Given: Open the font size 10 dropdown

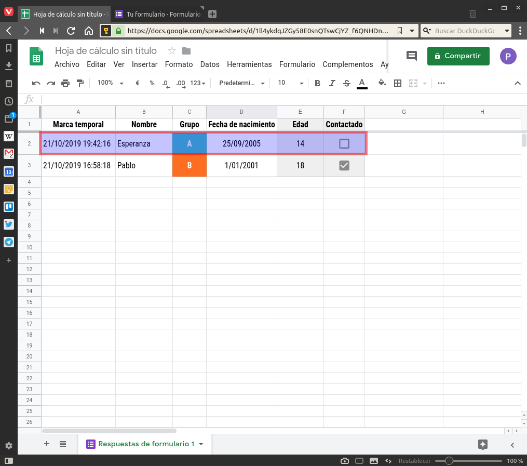Looking at the screenshot, I should click(x=291, y=83).
